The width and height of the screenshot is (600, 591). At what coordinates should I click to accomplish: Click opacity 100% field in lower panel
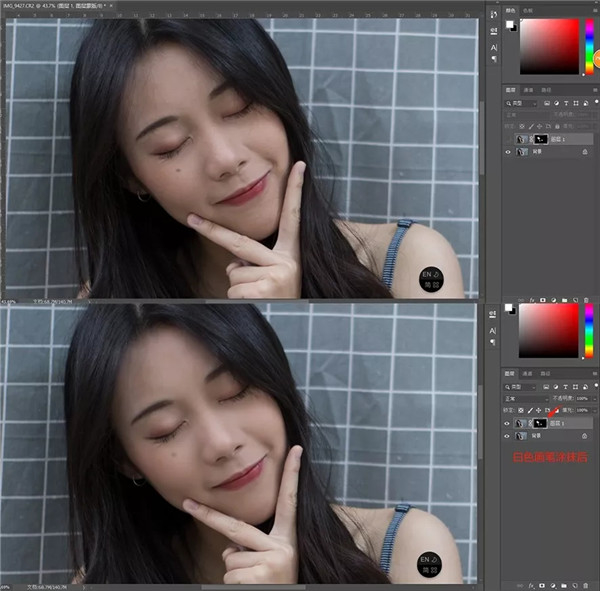tap(583, 399)
